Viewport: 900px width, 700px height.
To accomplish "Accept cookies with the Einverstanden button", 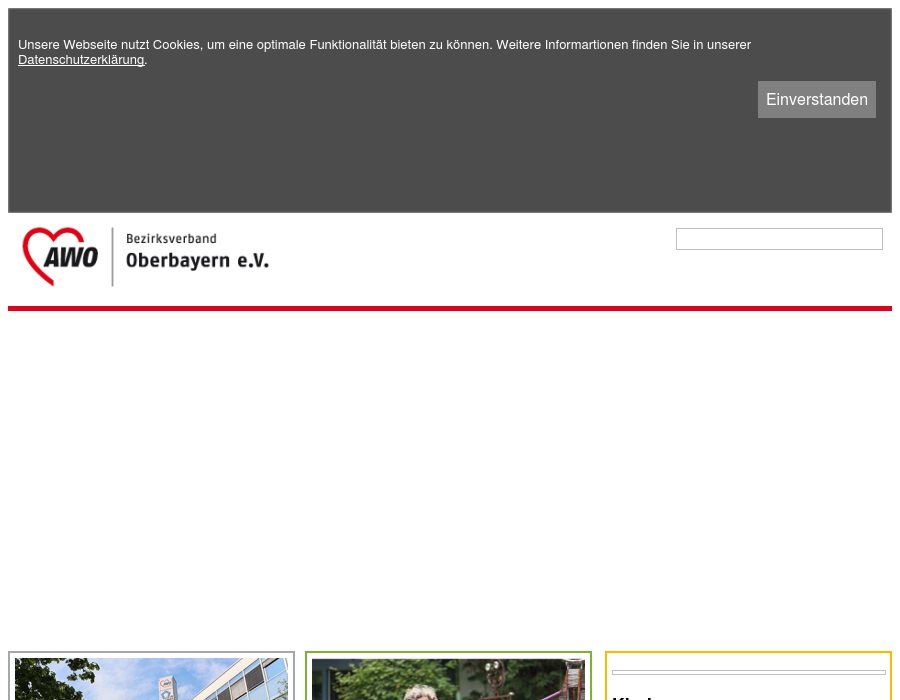I will 816,99.
